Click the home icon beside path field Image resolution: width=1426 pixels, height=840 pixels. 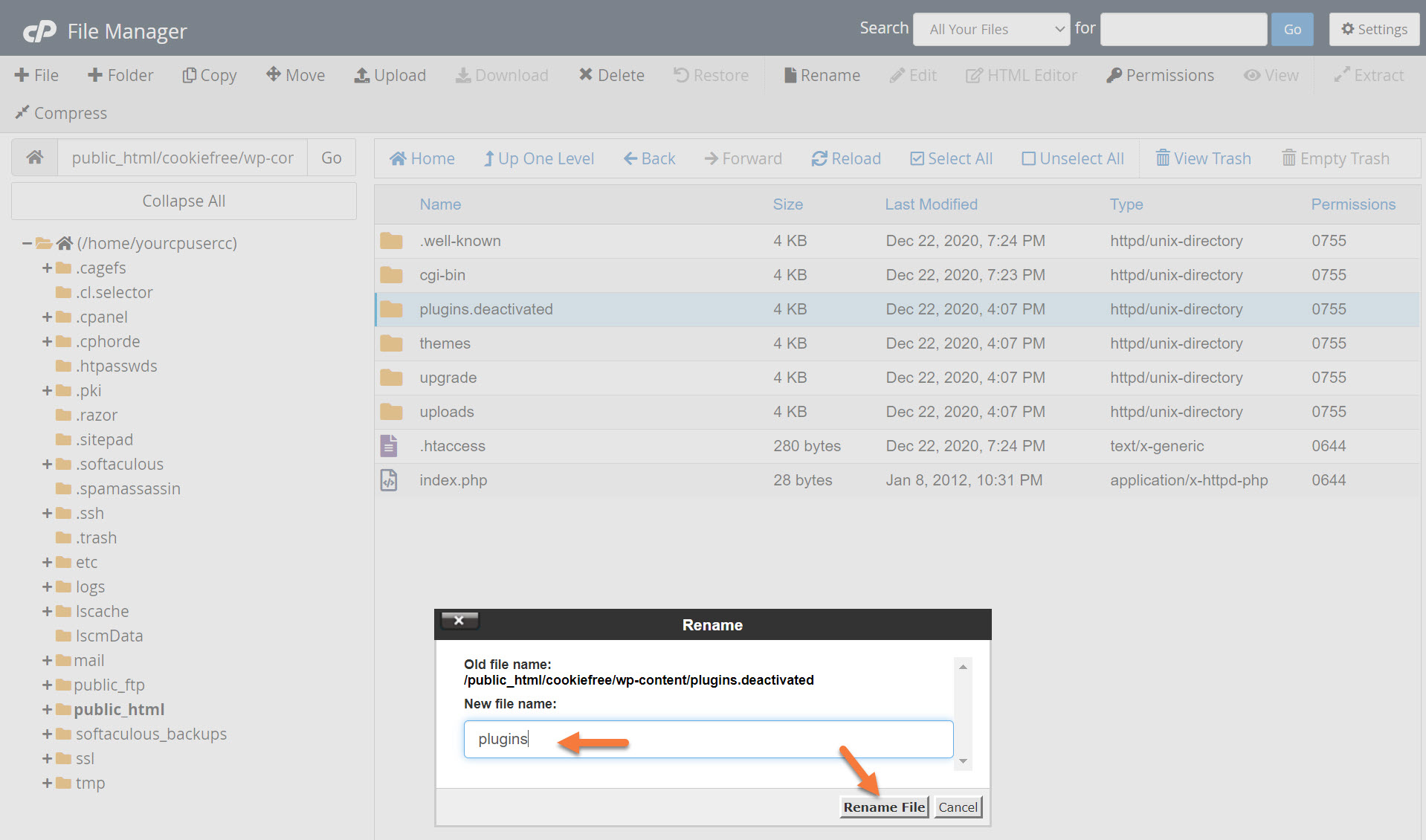(35, 158)
